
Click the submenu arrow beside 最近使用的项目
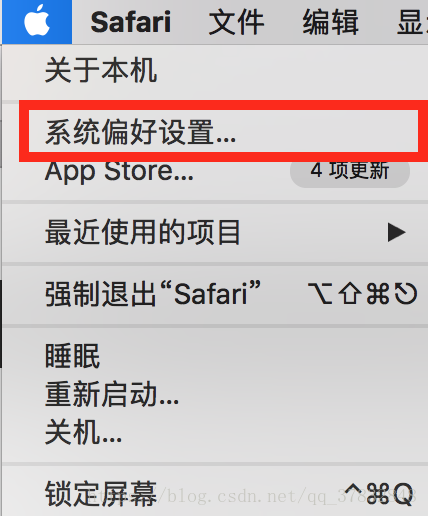click(396, 232)
